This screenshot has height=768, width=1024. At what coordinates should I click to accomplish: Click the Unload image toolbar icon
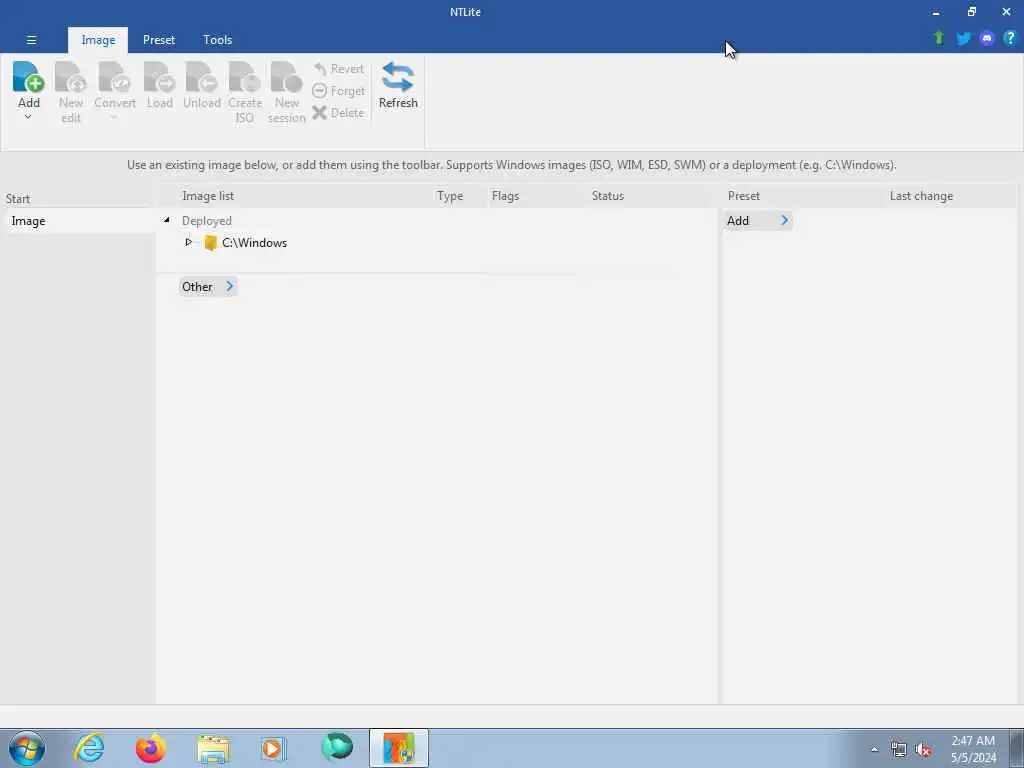[x=202, y=77]
